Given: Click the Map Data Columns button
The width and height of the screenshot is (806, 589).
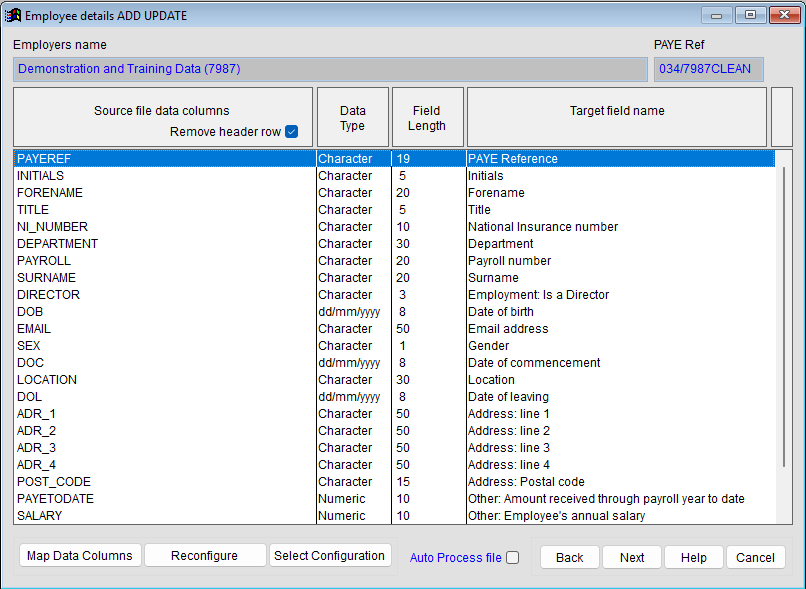Looking at the screenshot, I should coord(80,556).
